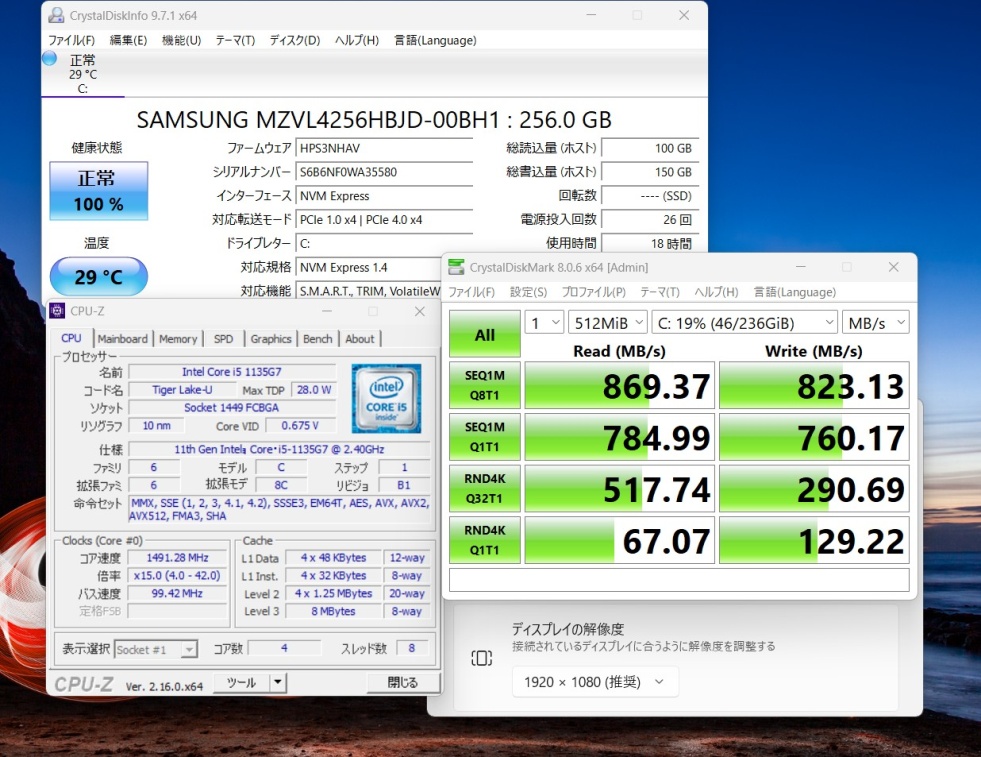Open 設定(S) menu in CrystalDiskMark
Screen dimensions: 981x757
tap(528, 292)
